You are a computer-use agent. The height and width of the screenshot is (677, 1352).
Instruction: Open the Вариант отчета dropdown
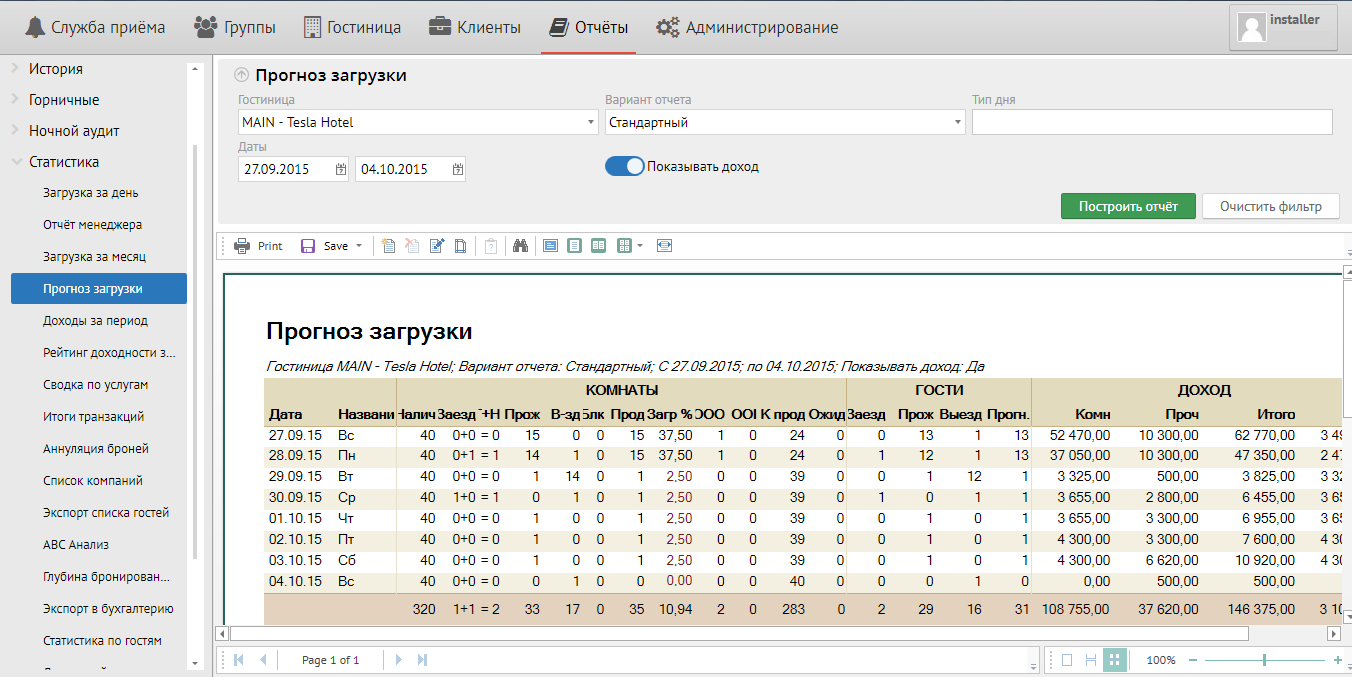coord(957,123)
